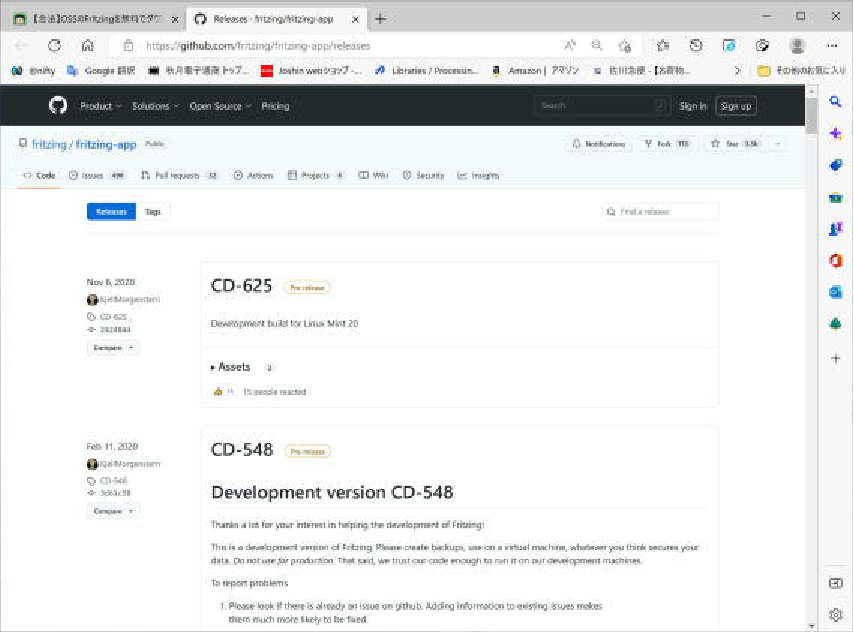
Task: Star the fritzing-app repository
Action: [x=735, y=144]
